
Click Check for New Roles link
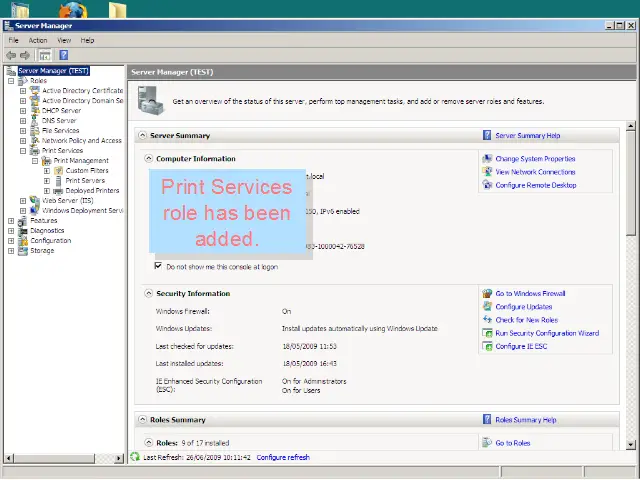click(x=527, y=320)
